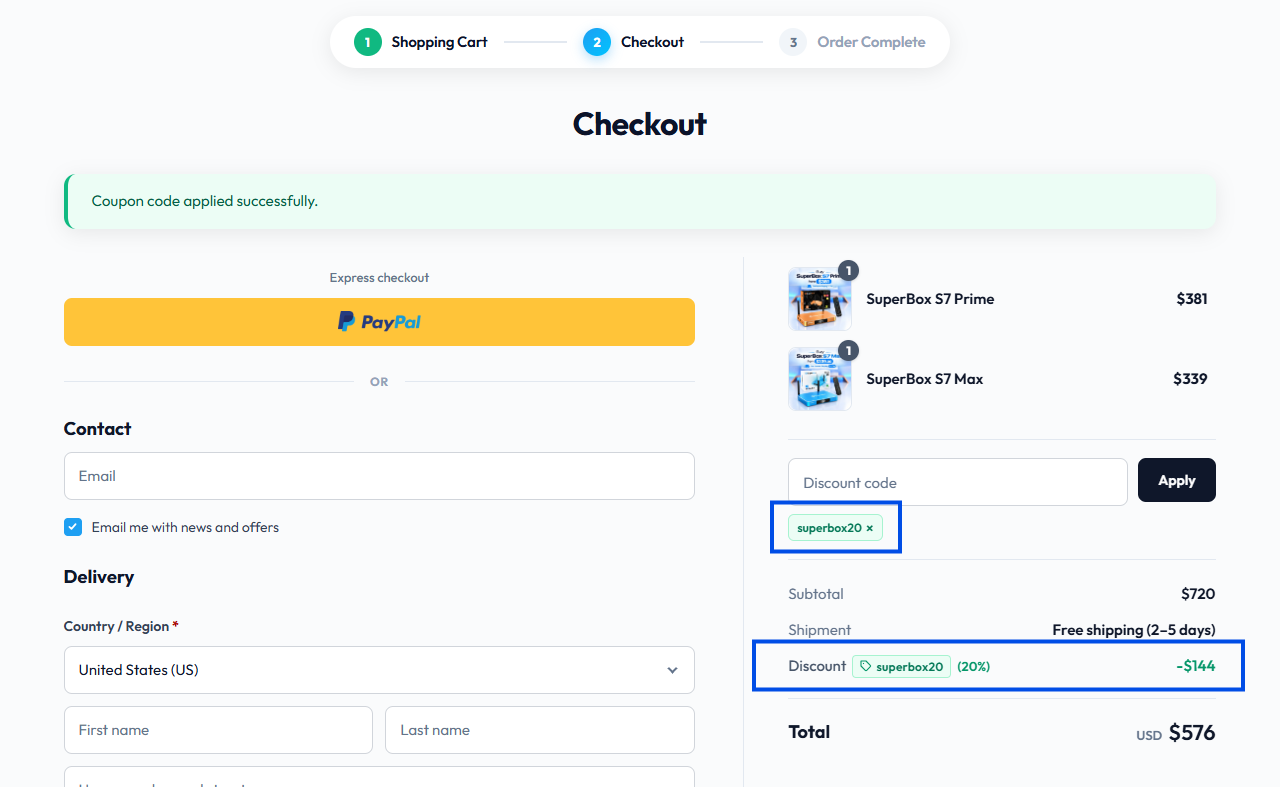The height and width of the screenshot is (787, 1280).
Task: Click Free shipping (2–5 days) text
Action: point(1134,630)
